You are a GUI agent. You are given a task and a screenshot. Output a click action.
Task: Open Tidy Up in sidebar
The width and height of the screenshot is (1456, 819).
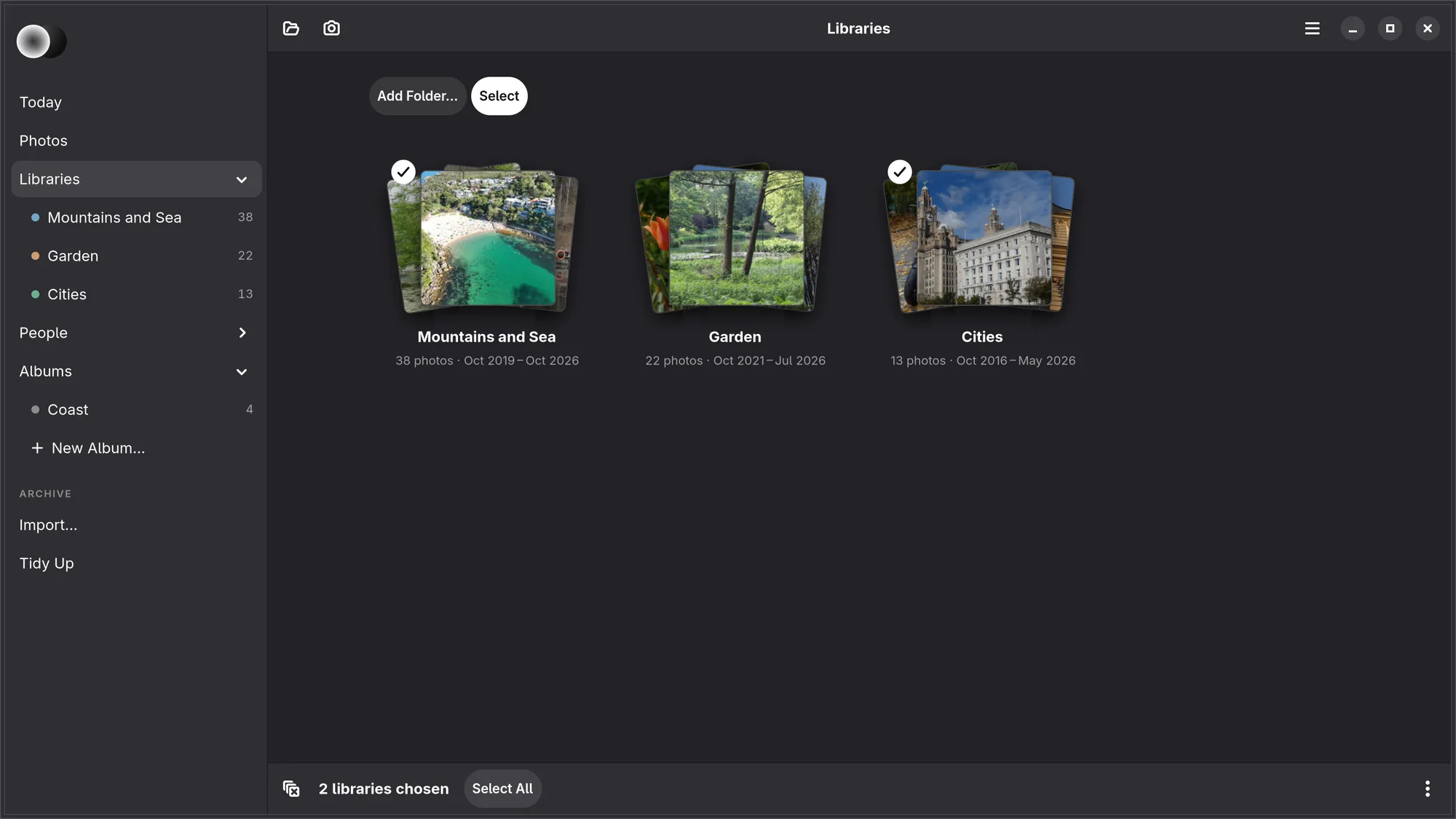click(136, 563)
